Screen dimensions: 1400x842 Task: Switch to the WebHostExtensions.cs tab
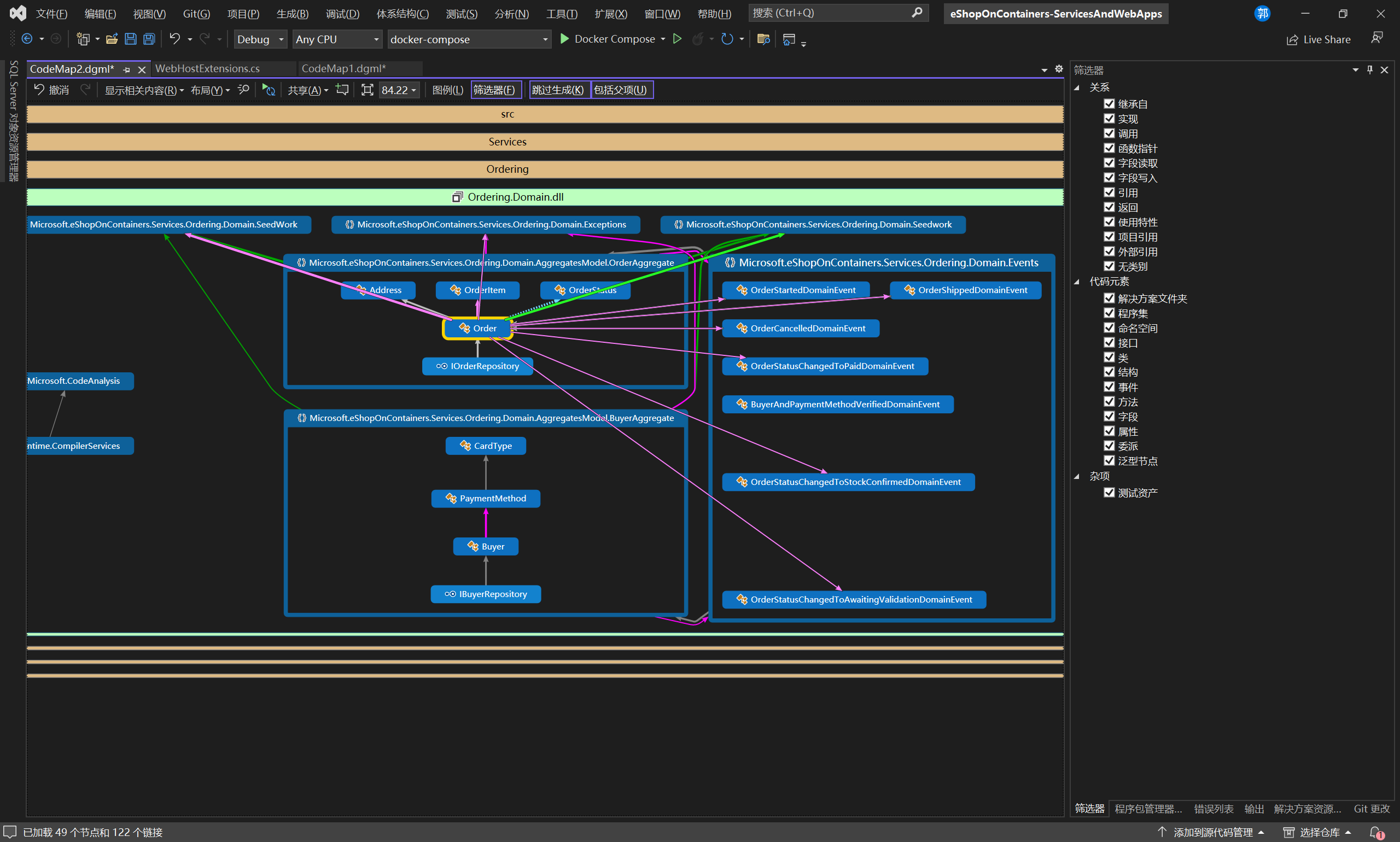208,69
